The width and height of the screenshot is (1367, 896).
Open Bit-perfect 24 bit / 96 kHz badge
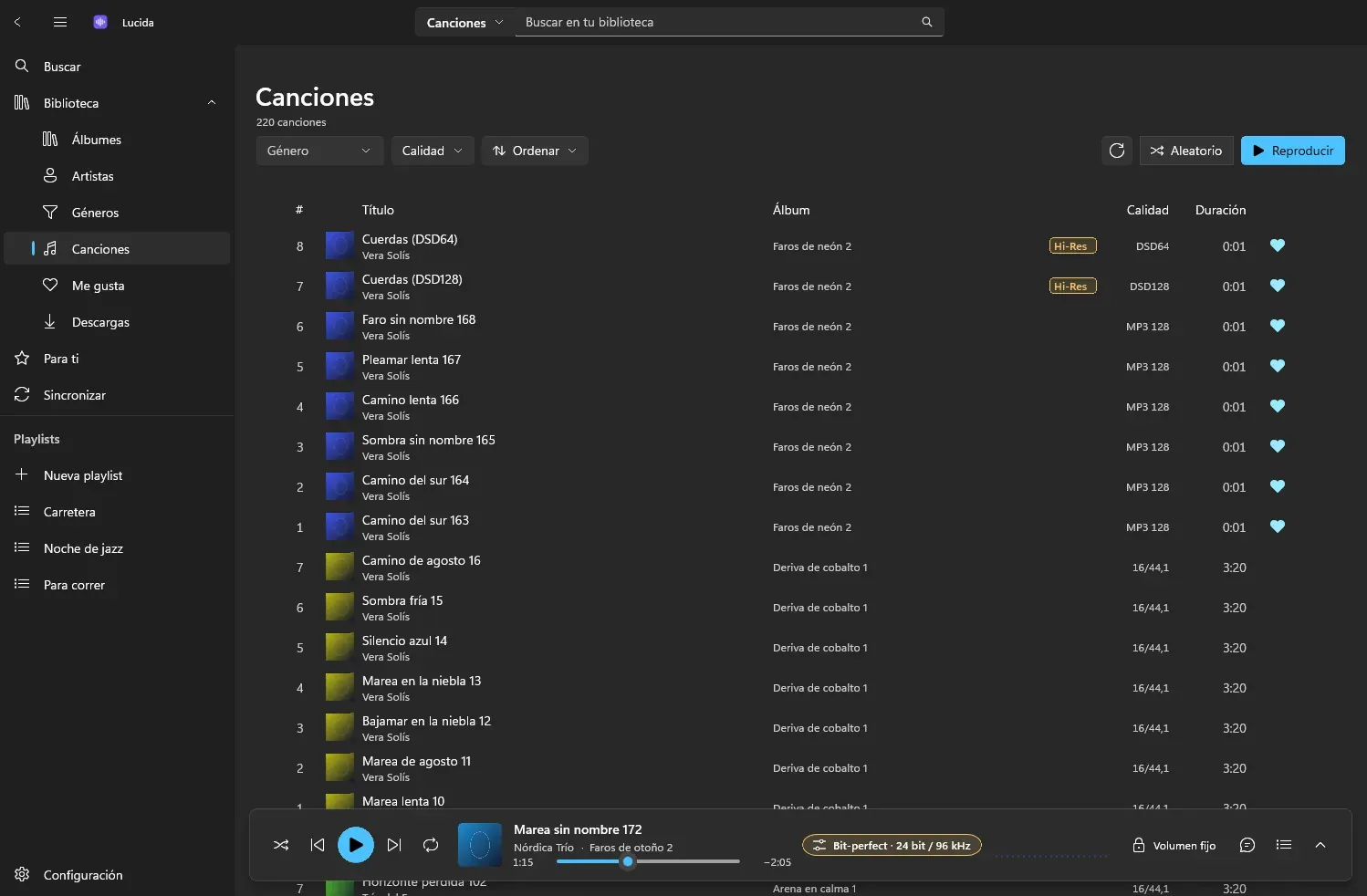(892, 846)
